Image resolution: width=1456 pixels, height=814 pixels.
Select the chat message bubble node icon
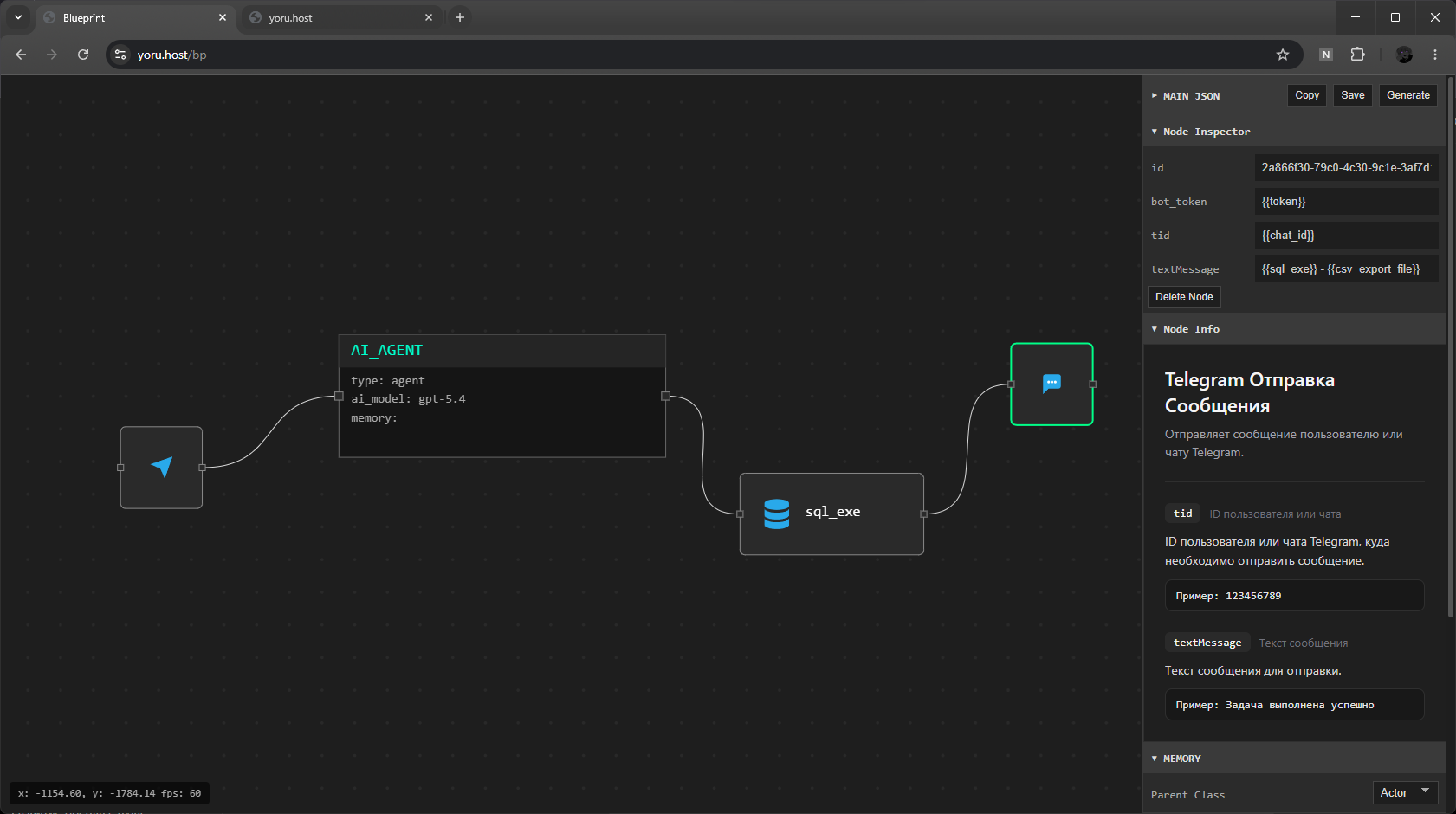point(1052,384)
